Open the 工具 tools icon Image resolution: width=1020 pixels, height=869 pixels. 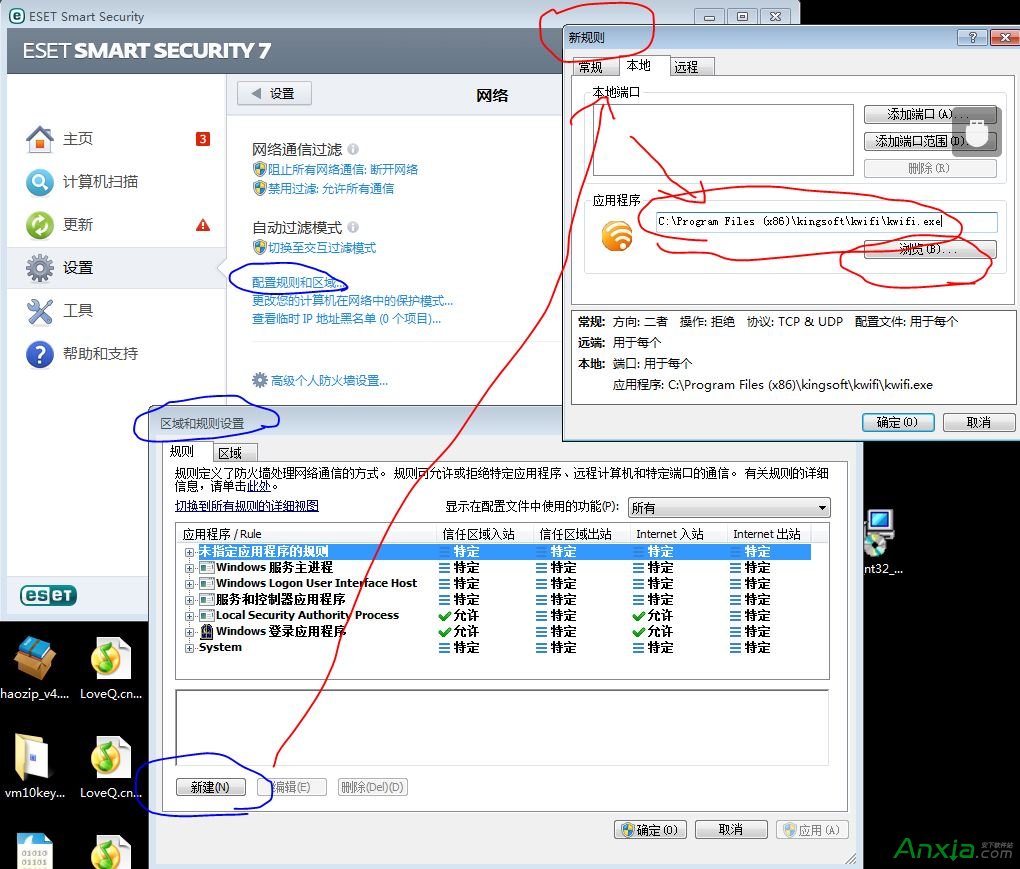[x=40, y=312]
